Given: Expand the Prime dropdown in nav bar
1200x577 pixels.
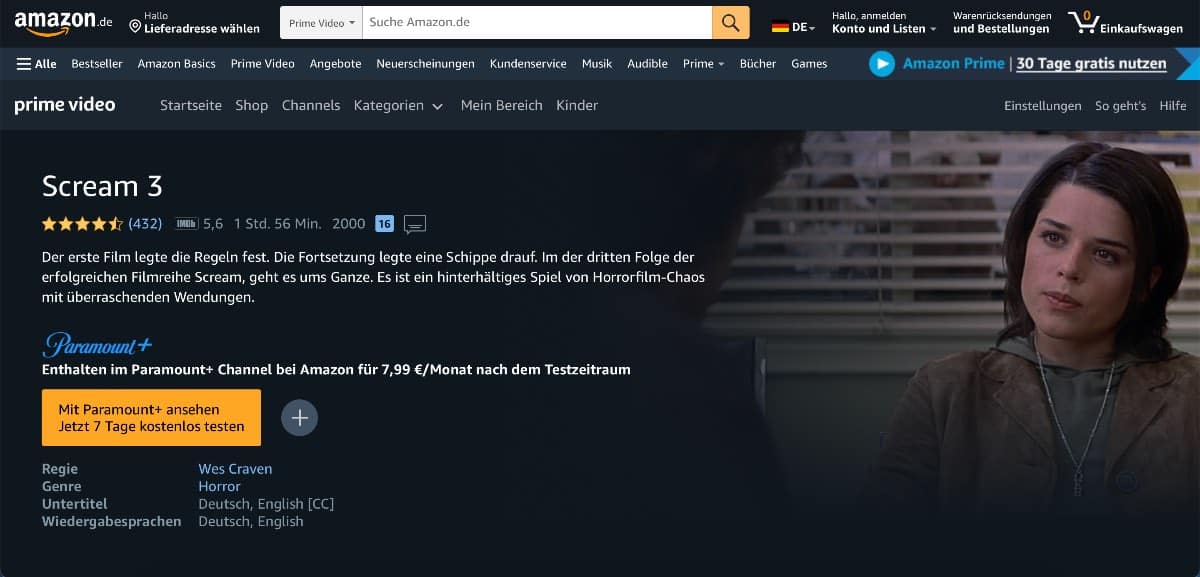Looking at the screenshot, I should [703, 64].
